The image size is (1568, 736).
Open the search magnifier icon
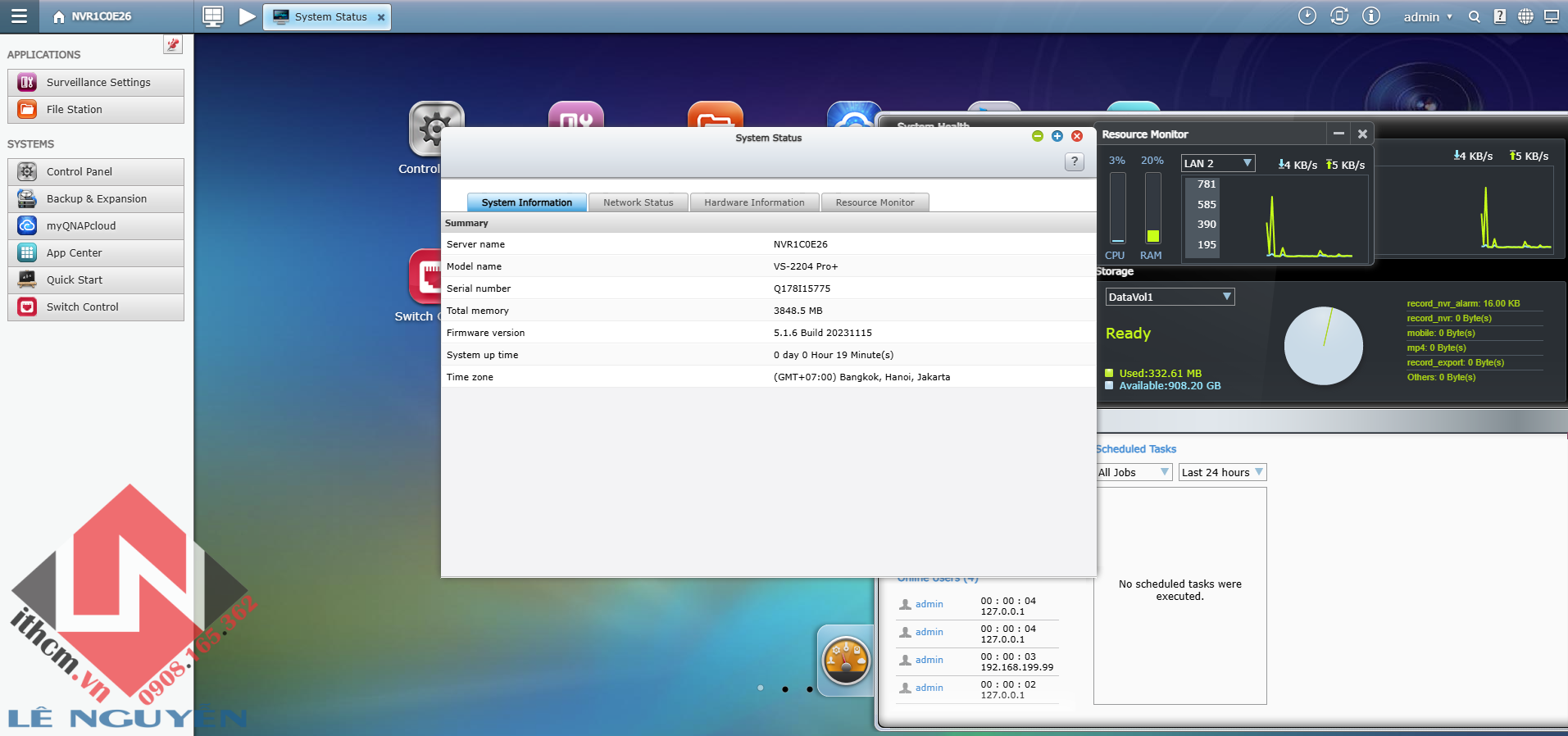pyautogui.click(x=1475, y=16)
